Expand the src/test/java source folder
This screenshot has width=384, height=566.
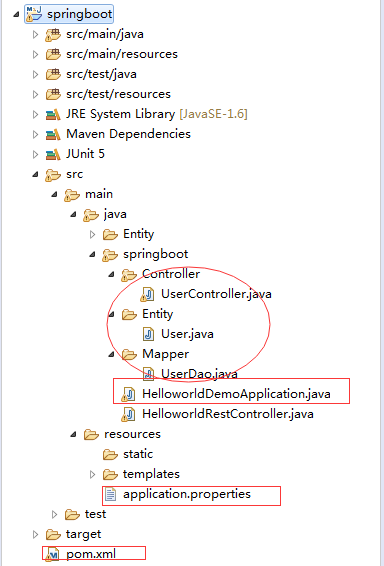point(35,74)
